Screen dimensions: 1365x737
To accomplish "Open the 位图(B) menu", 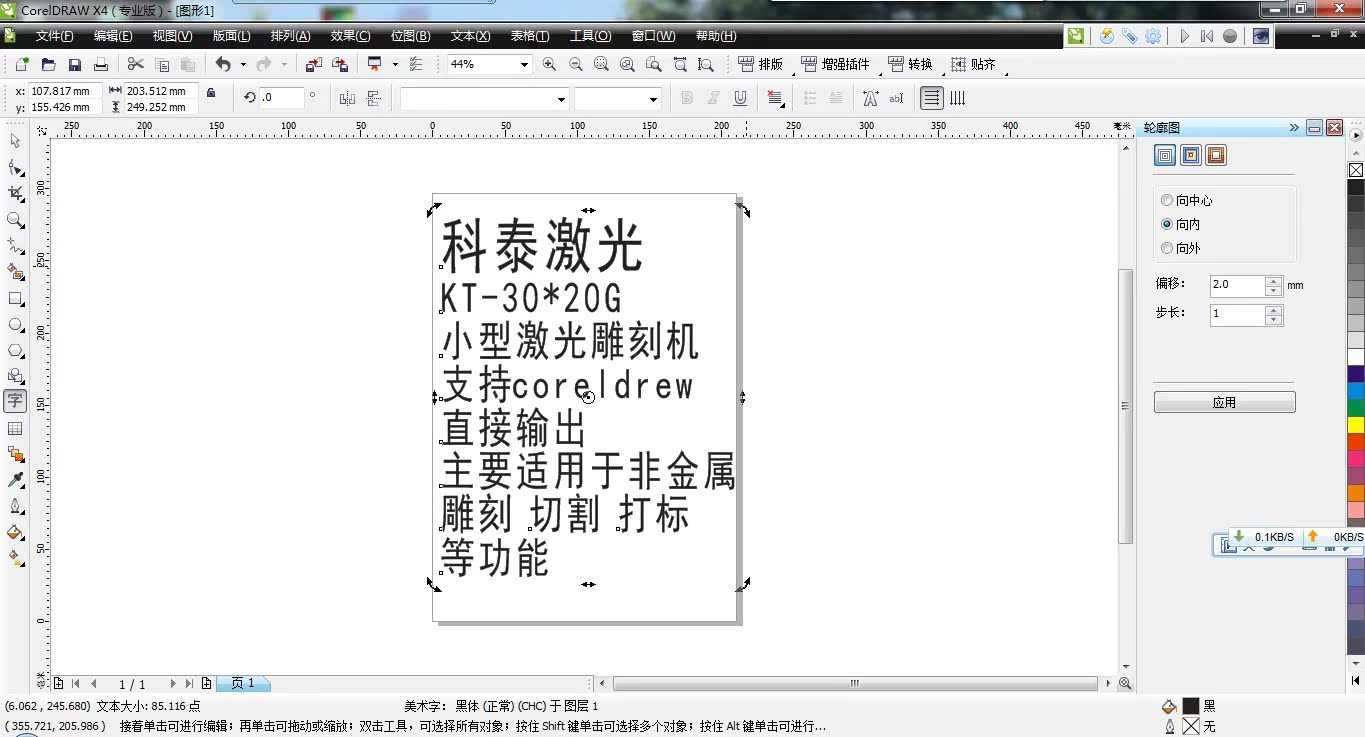I will coord(410,36).
